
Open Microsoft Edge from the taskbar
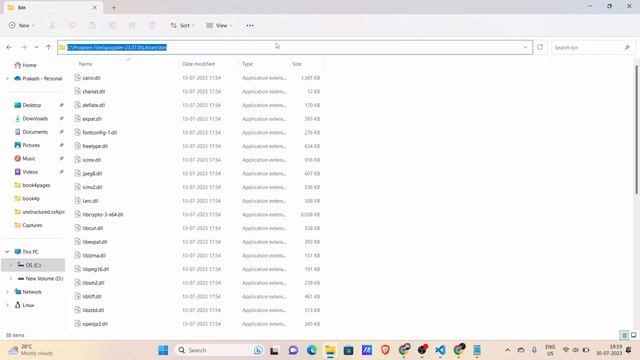pos(312,350)
